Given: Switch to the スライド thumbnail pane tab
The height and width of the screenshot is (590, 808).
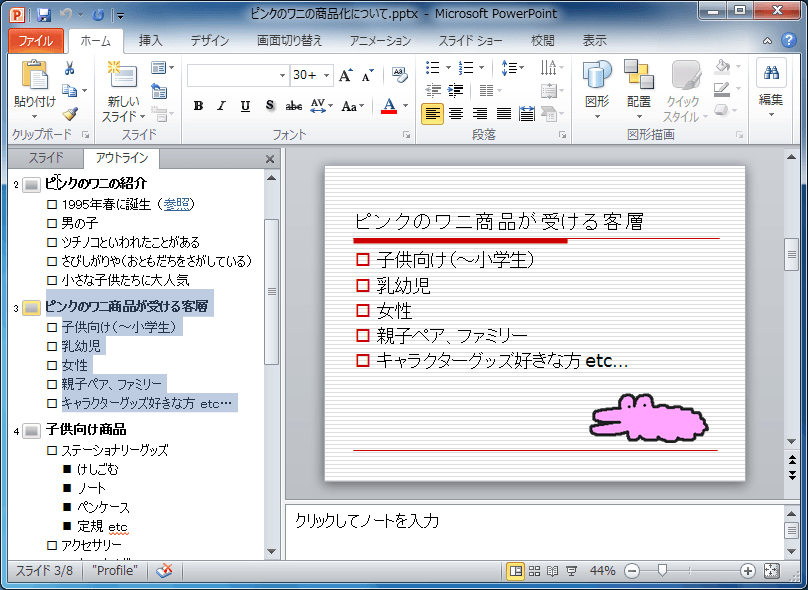Looking at the screenshot, I should [x=46, y=158].
